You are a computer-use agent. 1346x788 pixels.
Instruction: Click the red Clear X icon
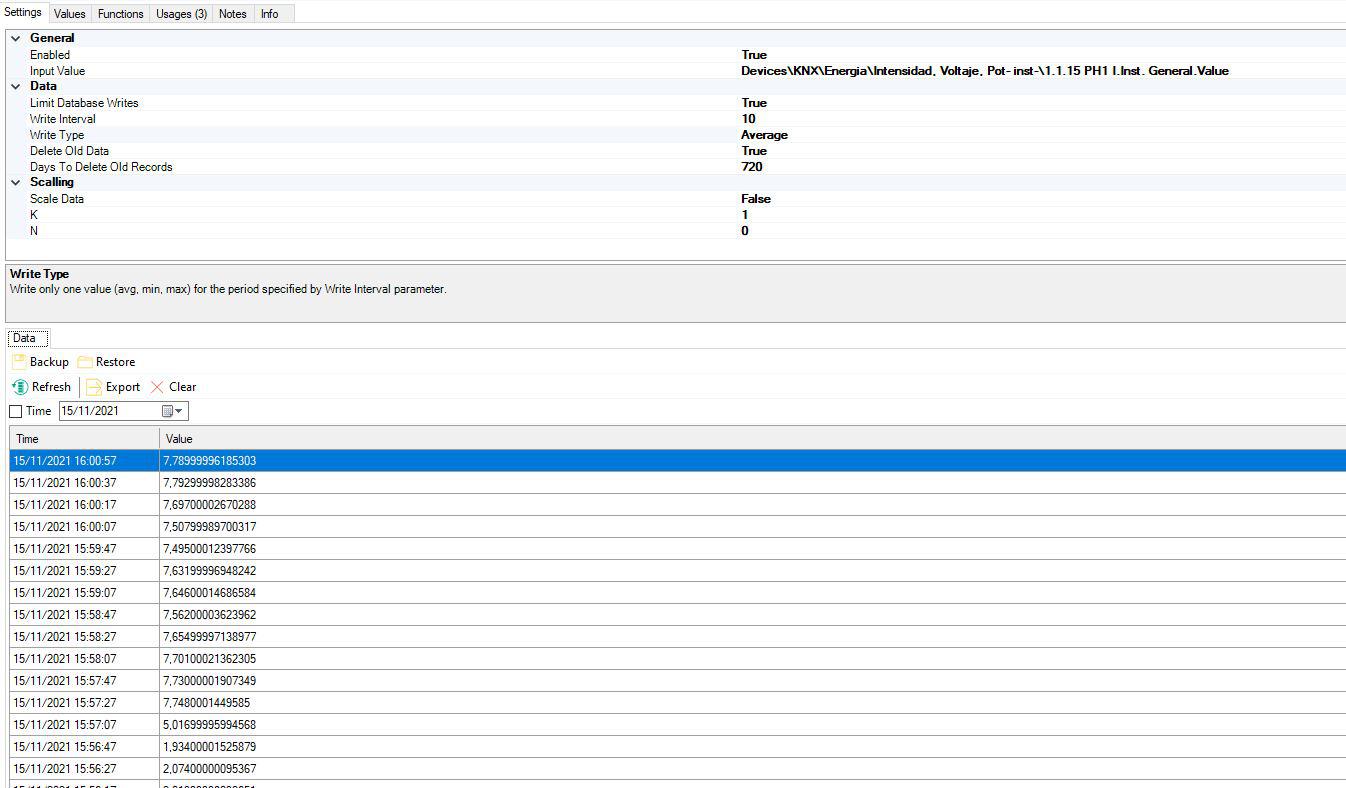[x=157, y=387]
